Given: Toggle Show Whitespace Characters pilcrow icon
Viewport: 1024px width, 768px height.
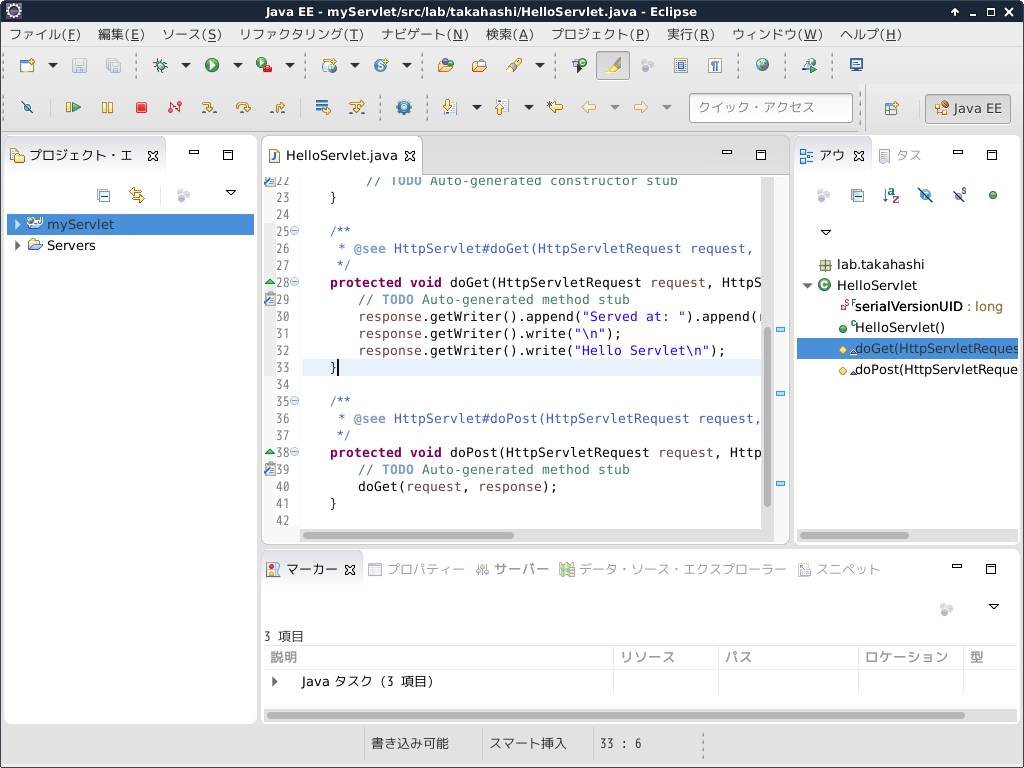Looking at the screenshot, I should point(715,65).
